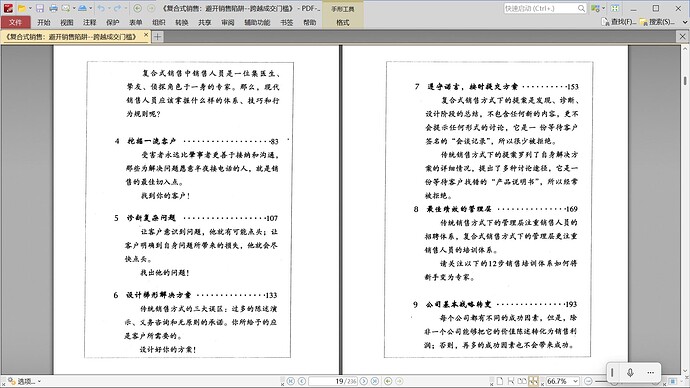Open the 共享 ribbon tab
This screenshot has width=690, height=388.
point(205,22)
